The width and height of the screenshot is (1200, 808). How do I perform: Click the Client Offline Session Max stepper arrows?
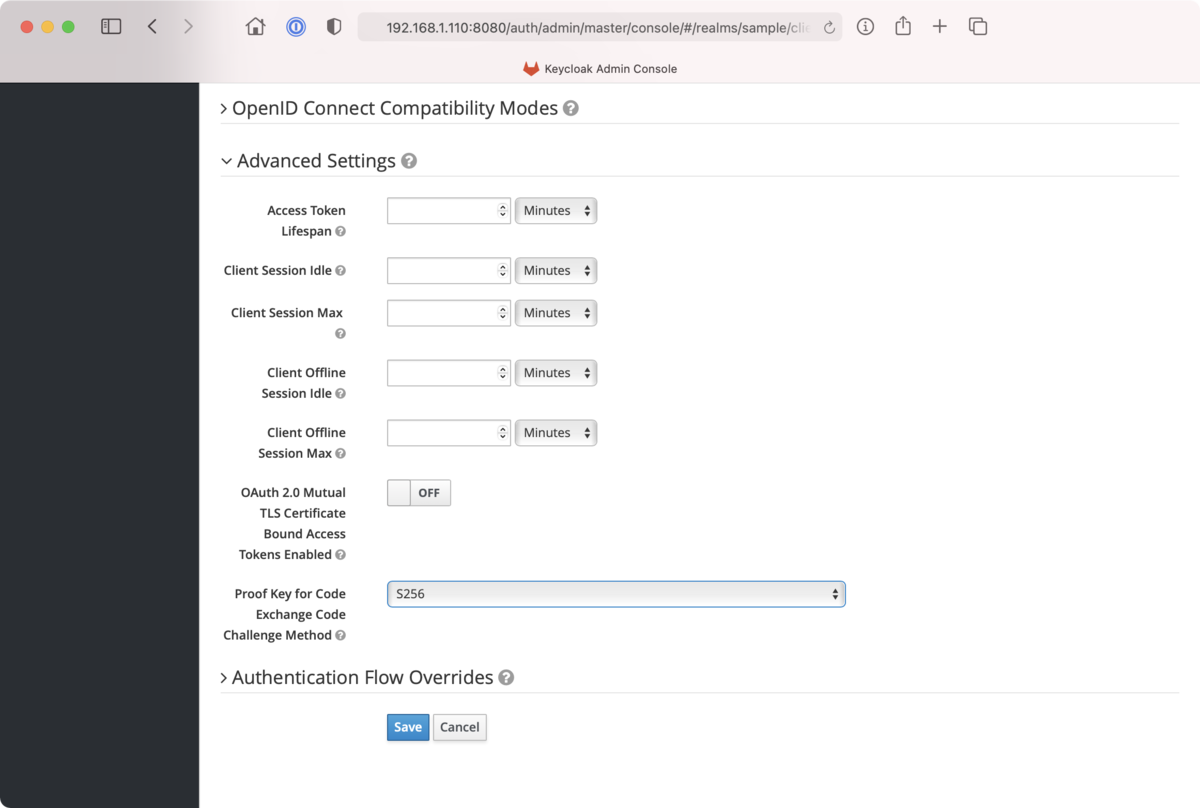point(503,433)
